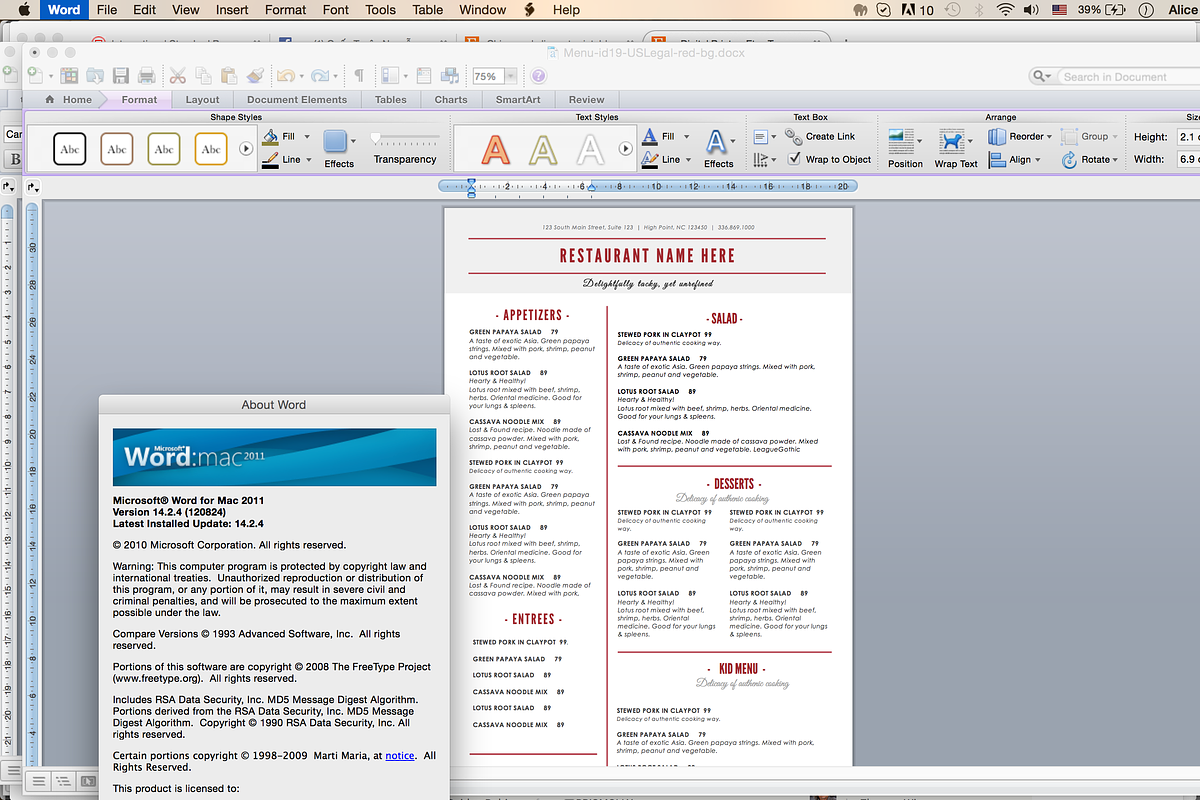Image resolution: width=1200 pixels, height=800 pixels.
Task: Open the SmartArt ribbon tab
Action: (x=518, y=99)
